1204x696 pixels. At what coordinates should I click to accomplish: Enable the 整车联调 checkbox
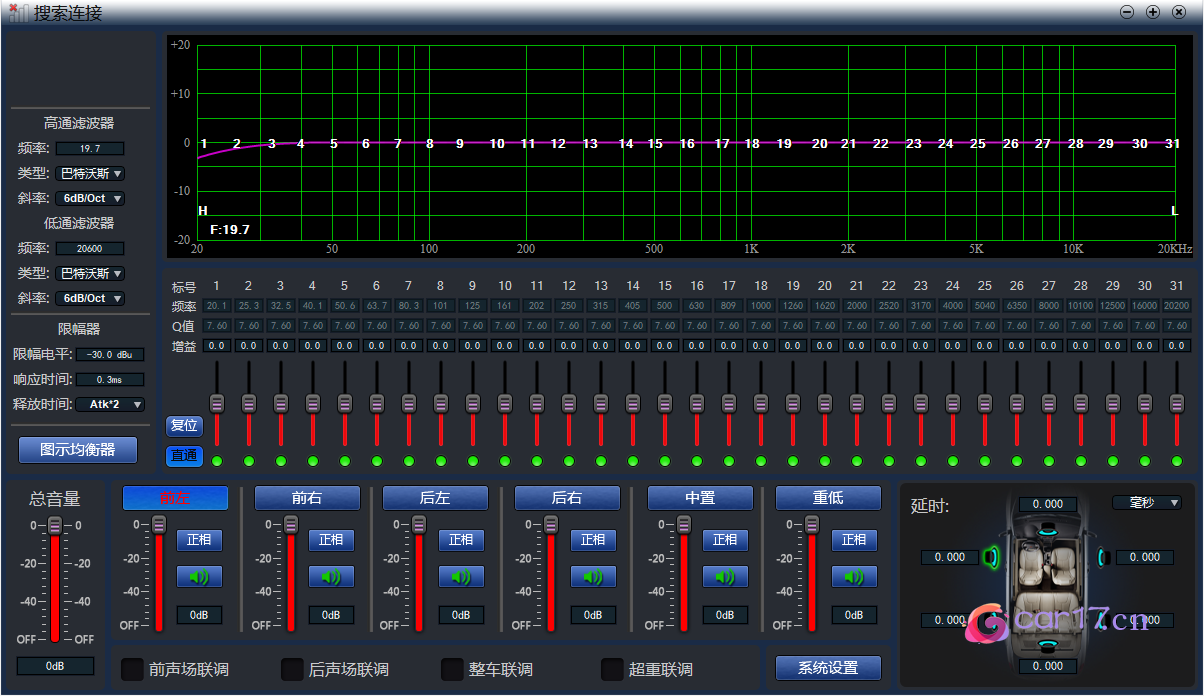[452, 669]
